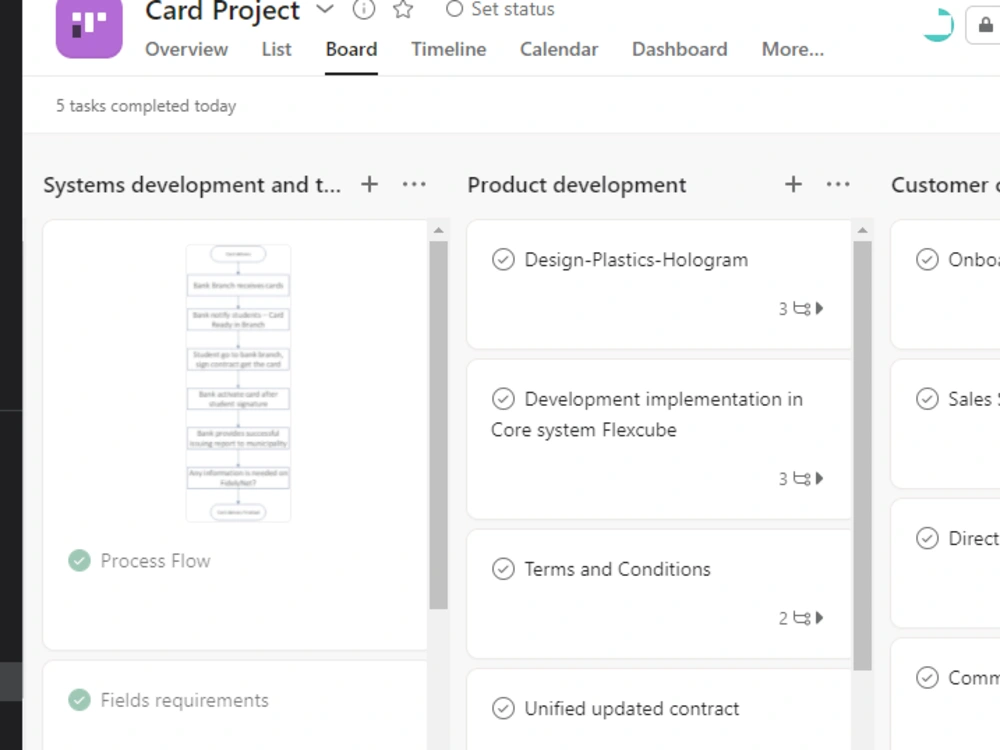Toggle completion of Terms and Conditions
This screenshot has height=750, width=1000.
(503, 569)
